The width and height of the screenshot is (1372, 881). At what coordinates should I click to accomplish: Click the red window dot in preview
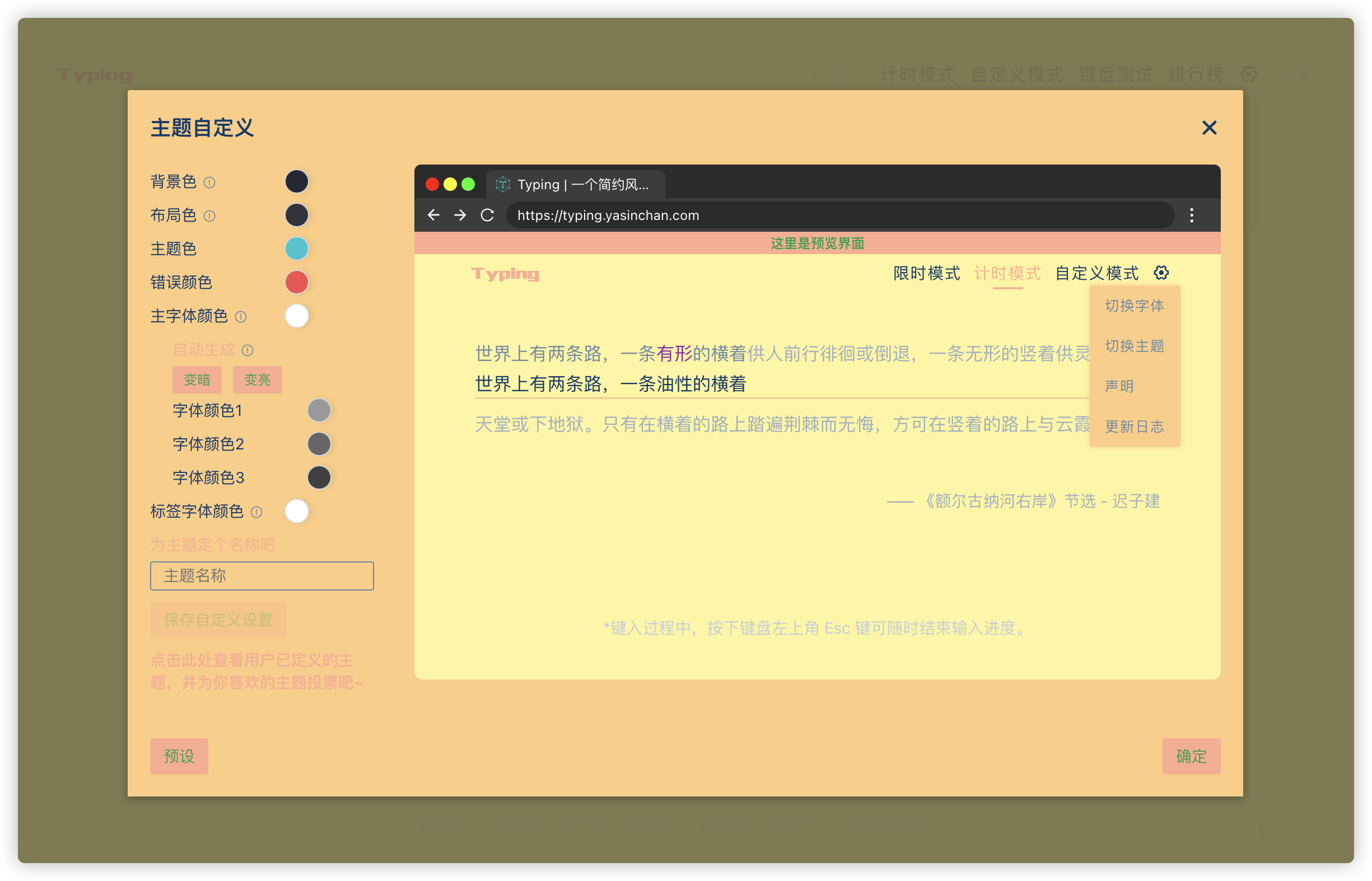[433, 184]
